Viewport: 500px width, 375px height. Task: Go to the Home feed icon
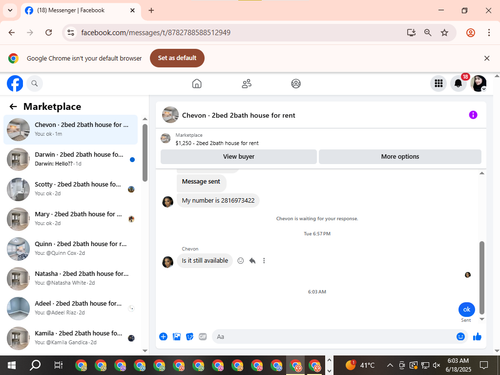(197, 83)
